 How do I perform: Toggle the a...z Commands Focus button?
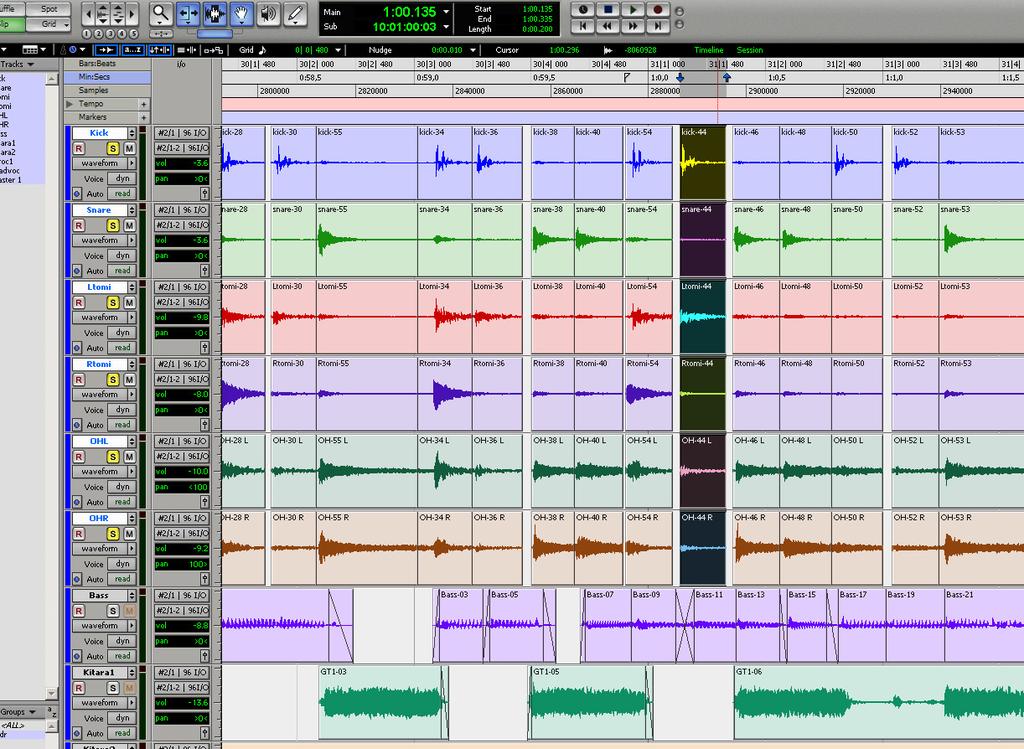coord(133,50)
